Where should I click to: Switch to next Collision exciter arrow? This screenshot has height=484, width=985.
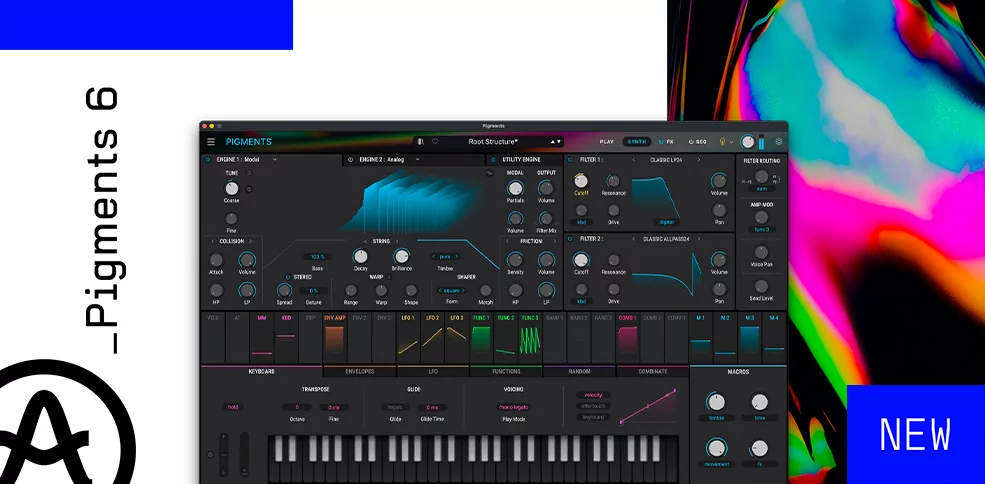250,241
